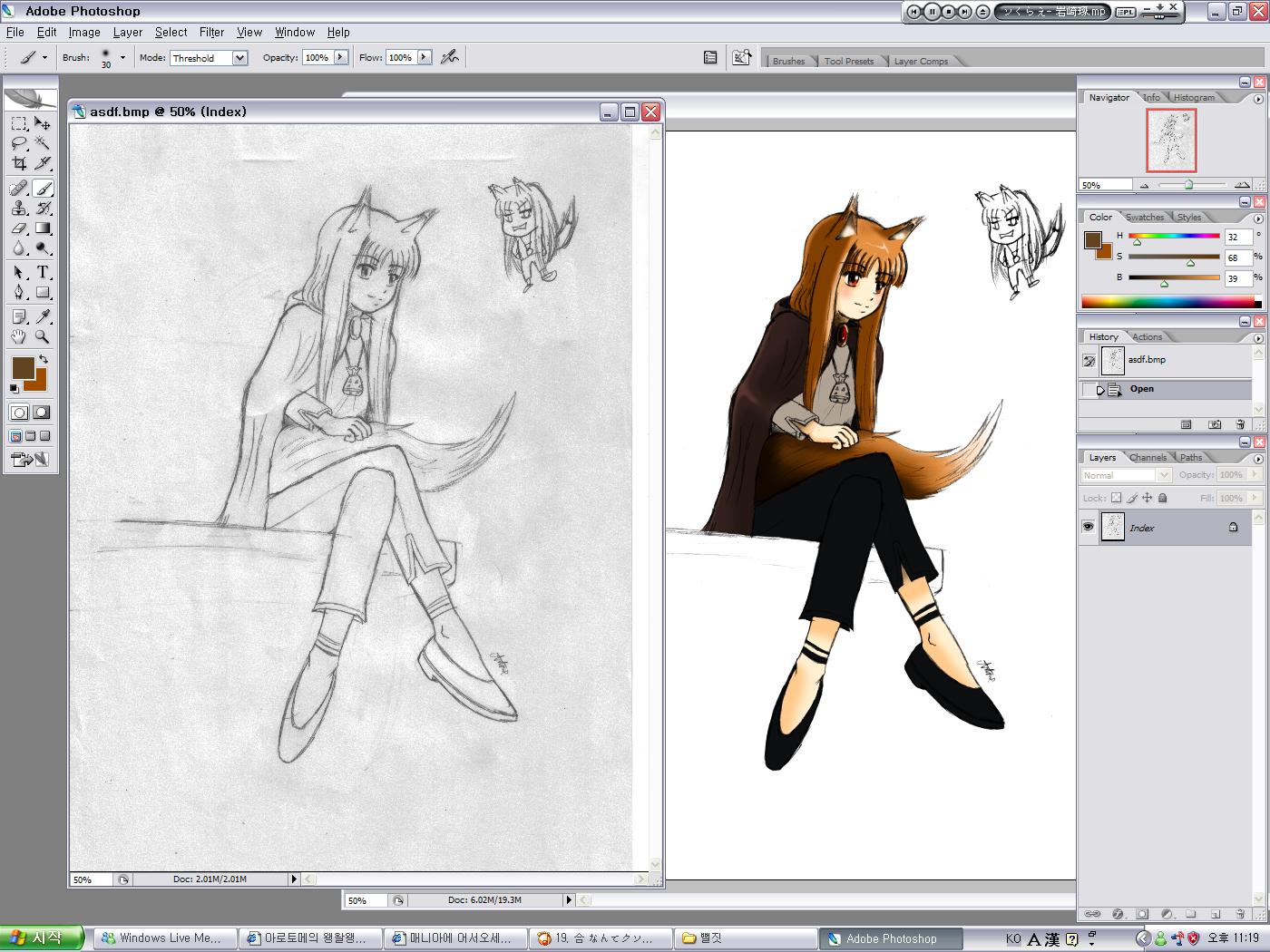Switch to Standard editing mode
Viewport: 1270px width, 952px height.
point(19,413)
